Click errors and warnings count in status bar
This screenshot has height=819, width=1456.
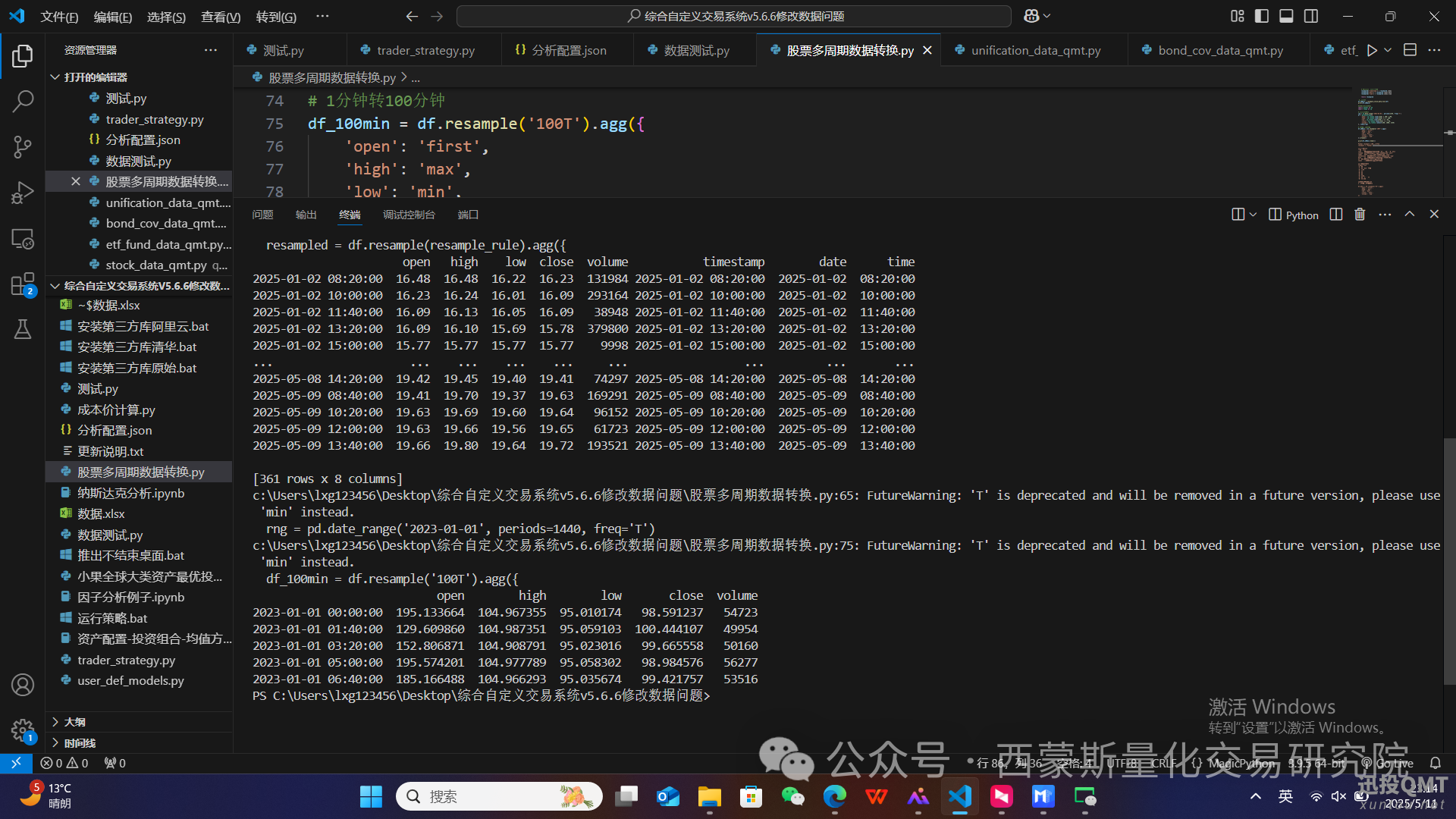[64, 763]
